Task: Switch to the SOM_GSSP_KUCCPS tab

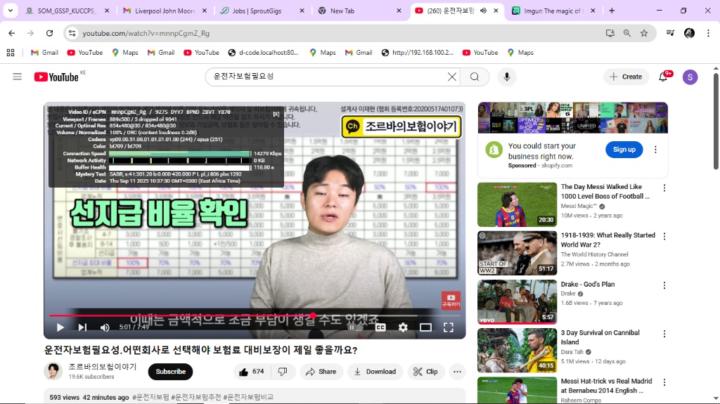Action: (67, 11)
